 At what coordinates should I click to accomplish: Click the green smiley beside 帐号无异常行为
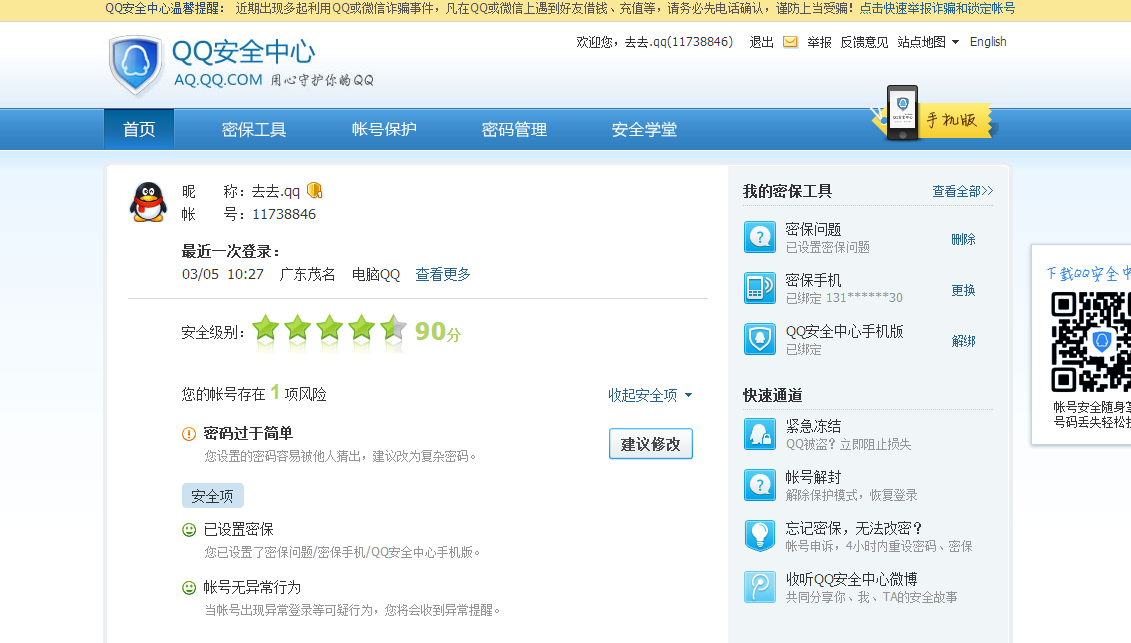(189, 588)
